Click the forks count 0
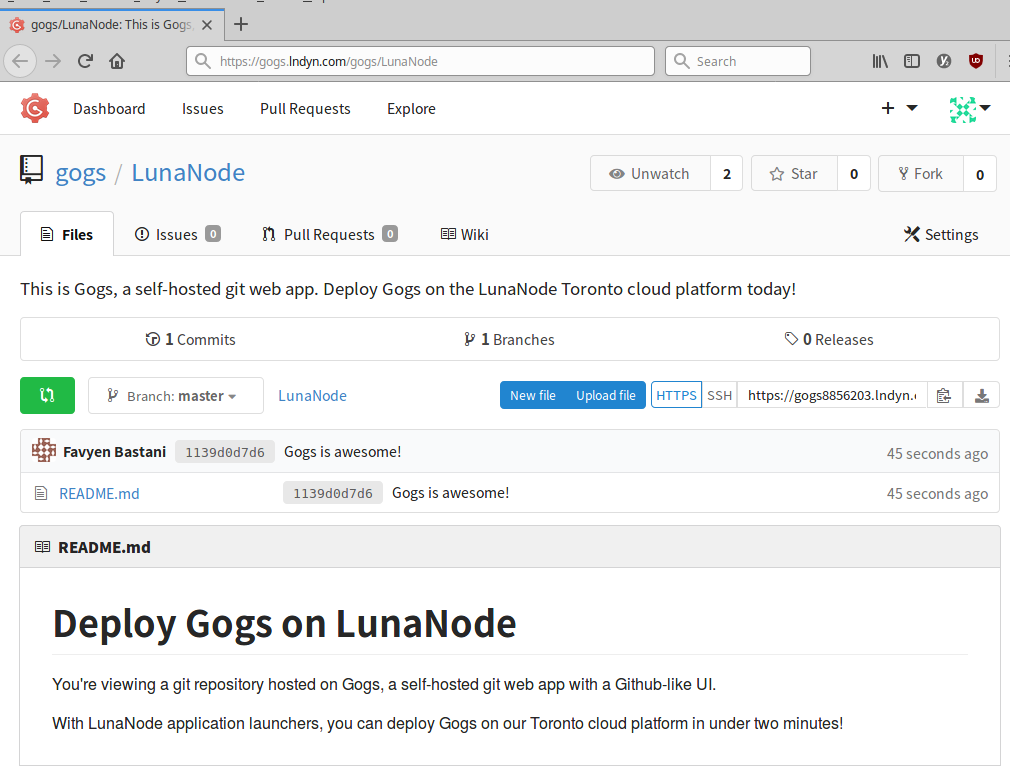1010x775 pixels. tap(980, 174)
